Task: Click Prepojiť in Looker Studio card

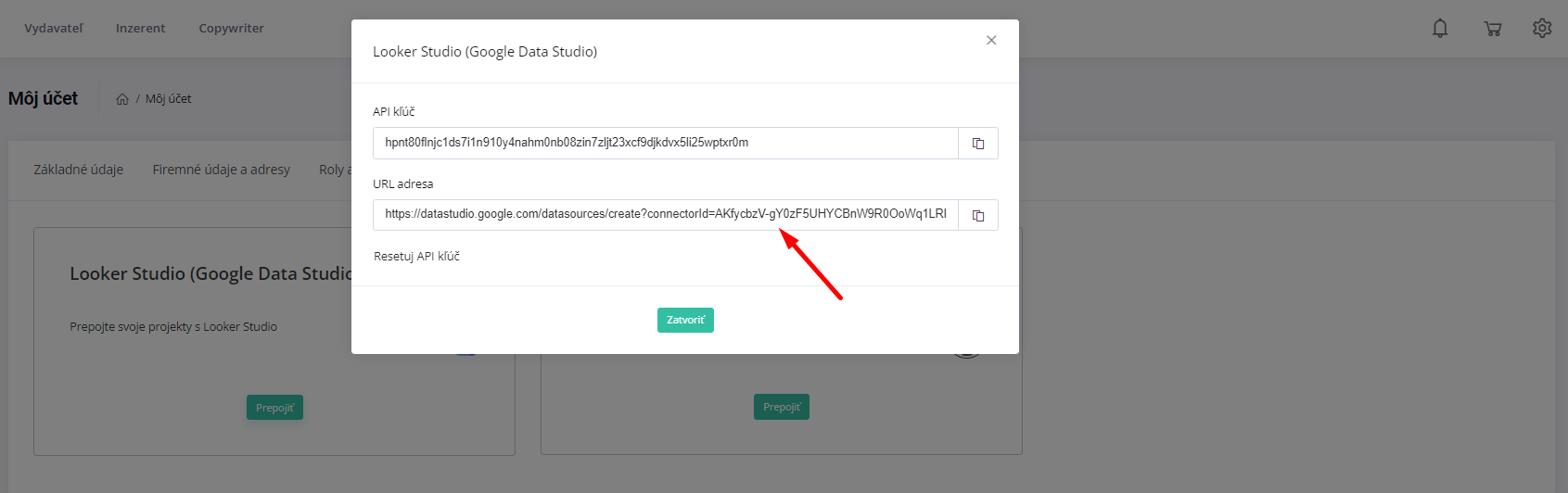Action: coord(274,408)
